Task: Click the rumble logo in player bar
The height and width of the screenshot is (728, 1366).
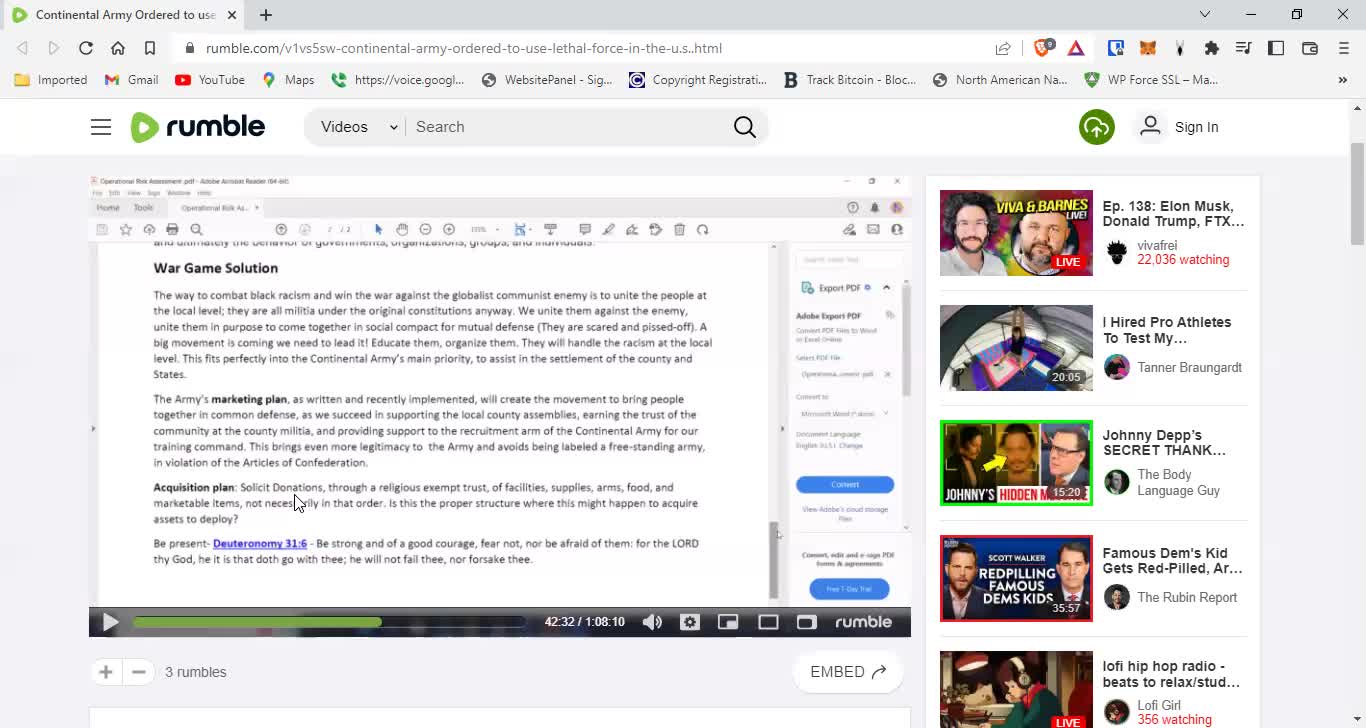Action: click(x=863, y=622)
